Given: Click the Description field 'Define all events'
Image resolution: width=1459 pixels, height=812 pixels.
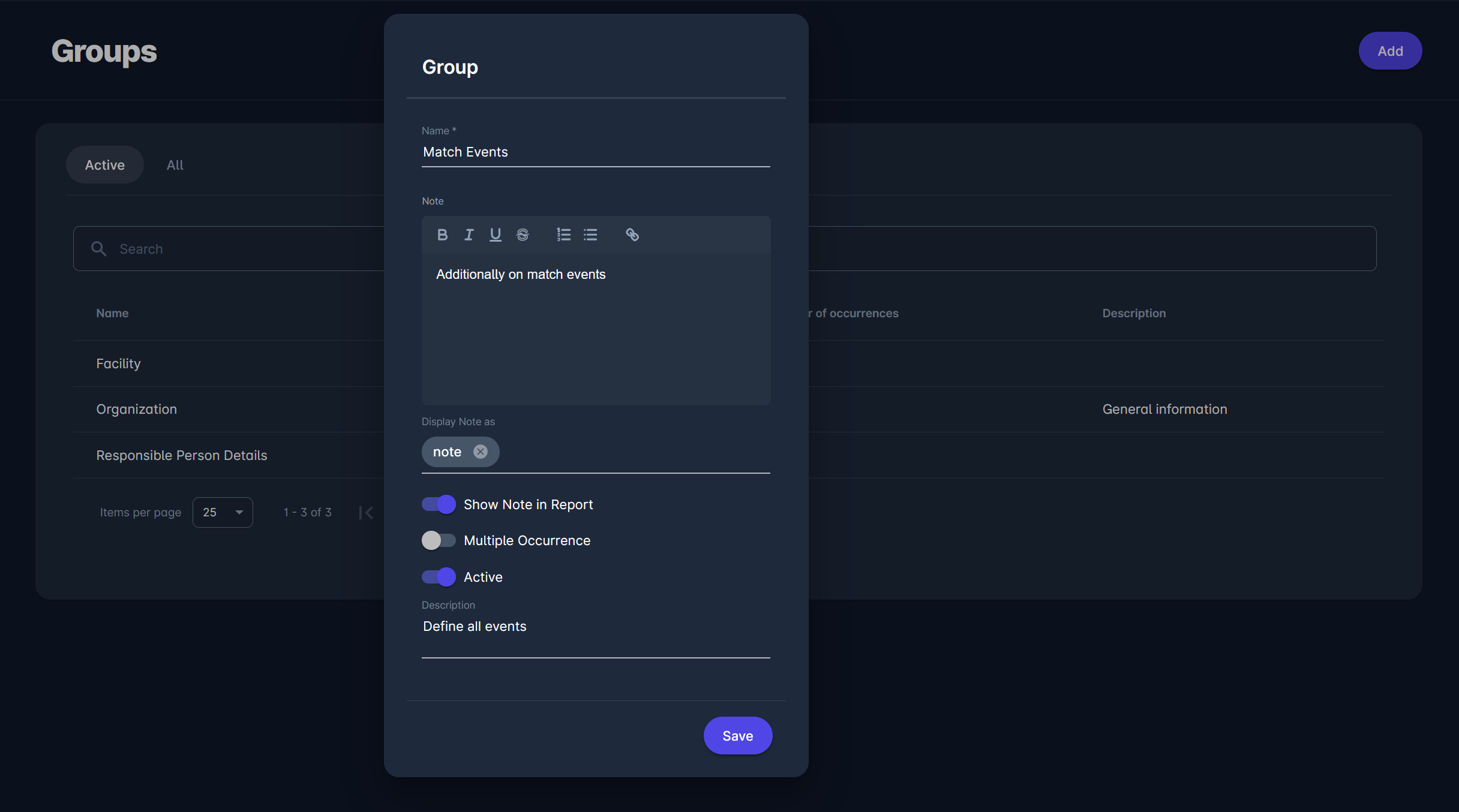Looking at the screenshot, I should click(x=595, y=627).
